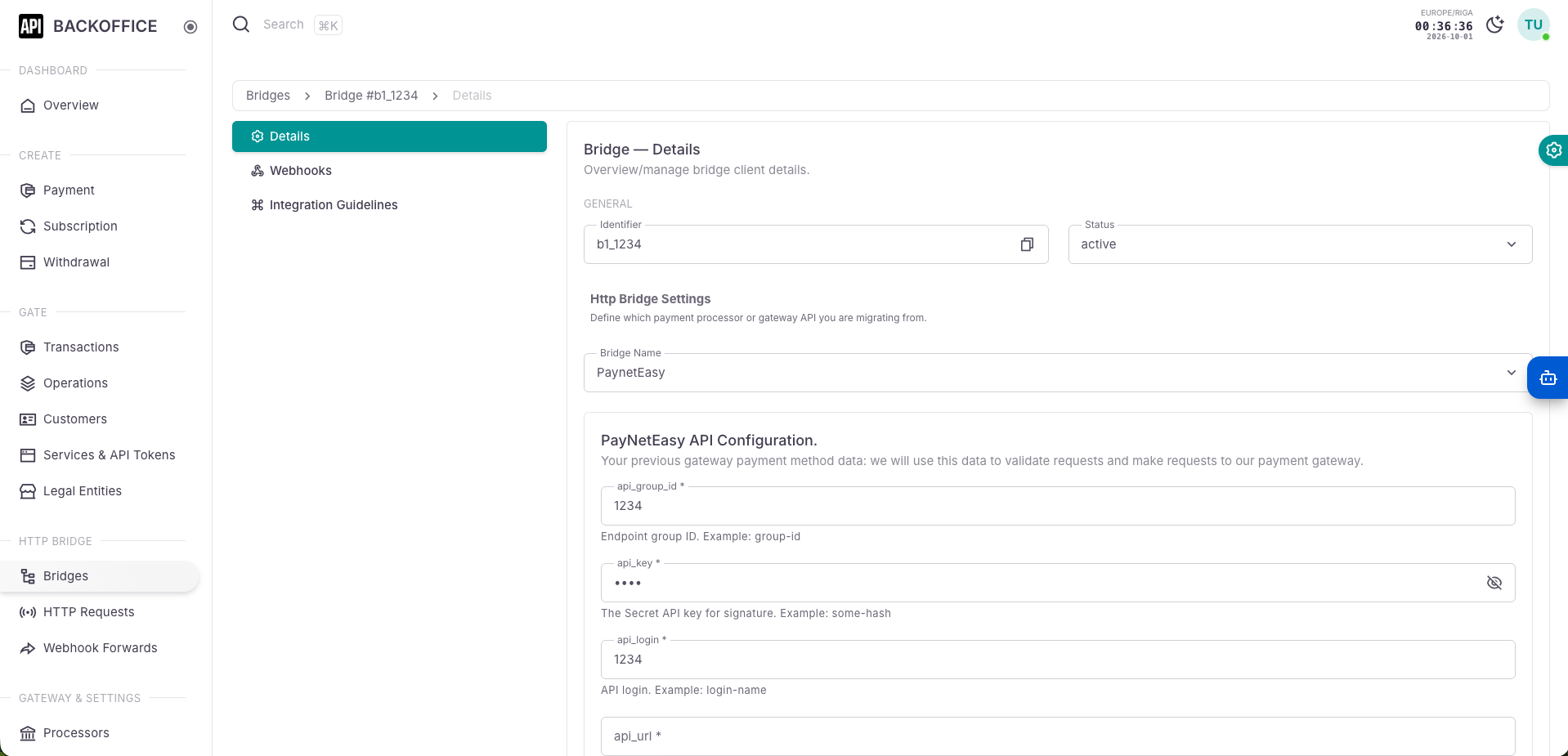Select the Details tab
The height and width of the screenshot is (756, 1568).
click(389, 136)
